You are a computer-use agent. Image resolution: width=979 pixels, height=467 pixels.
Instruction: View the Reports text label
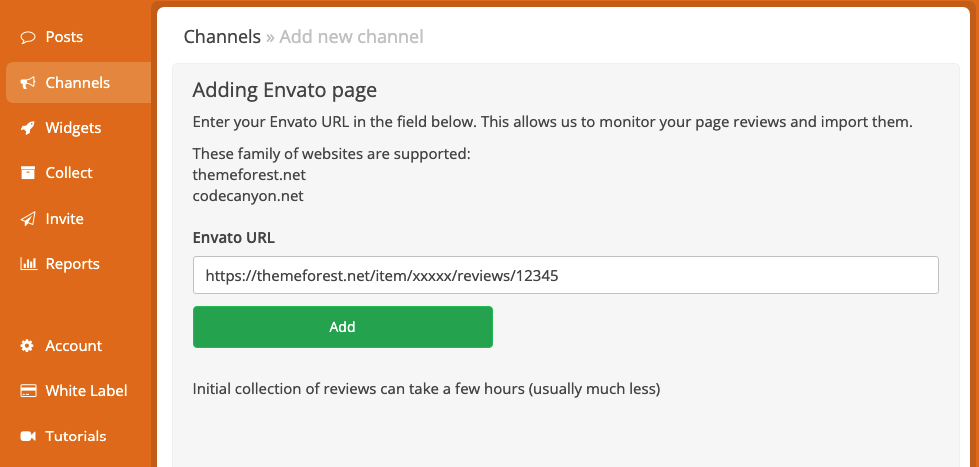72,264
